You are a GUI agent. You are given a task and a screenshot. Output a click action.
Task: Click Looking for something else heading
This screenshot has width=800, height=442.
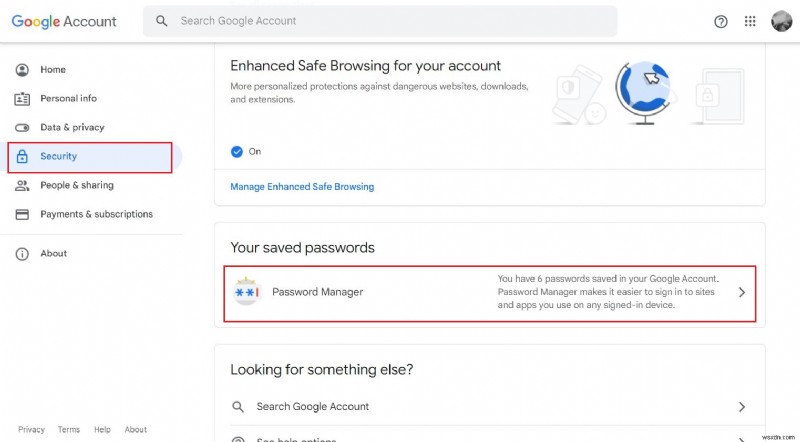(x=321, y=370)
